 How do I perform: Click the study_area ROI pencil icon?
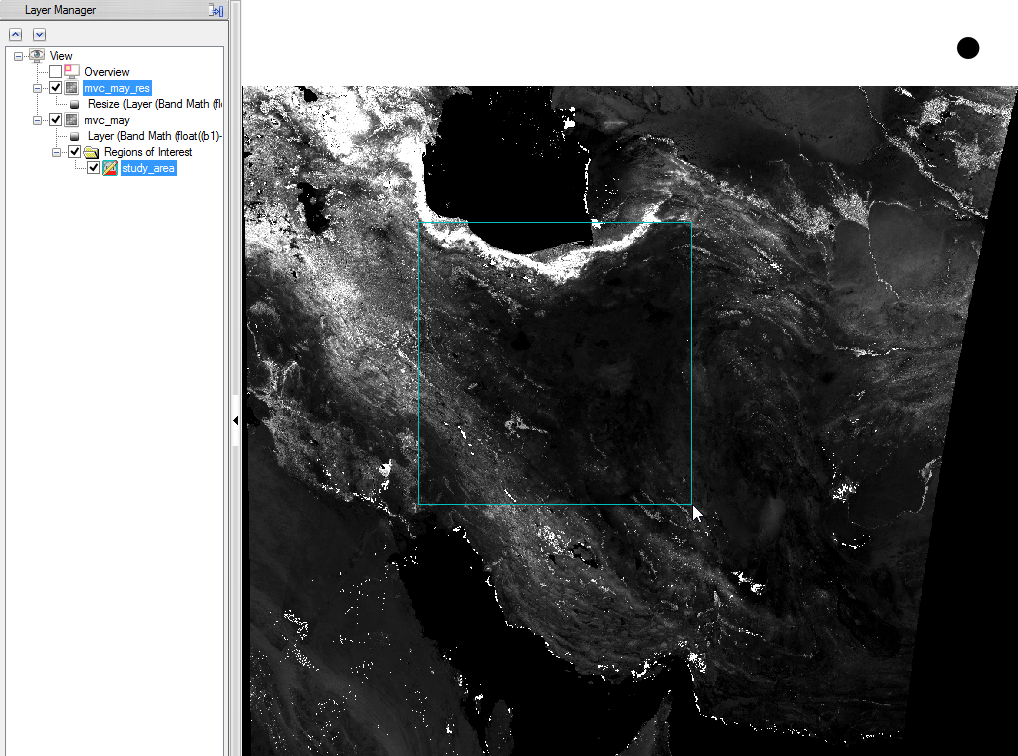tap(110, 168)
